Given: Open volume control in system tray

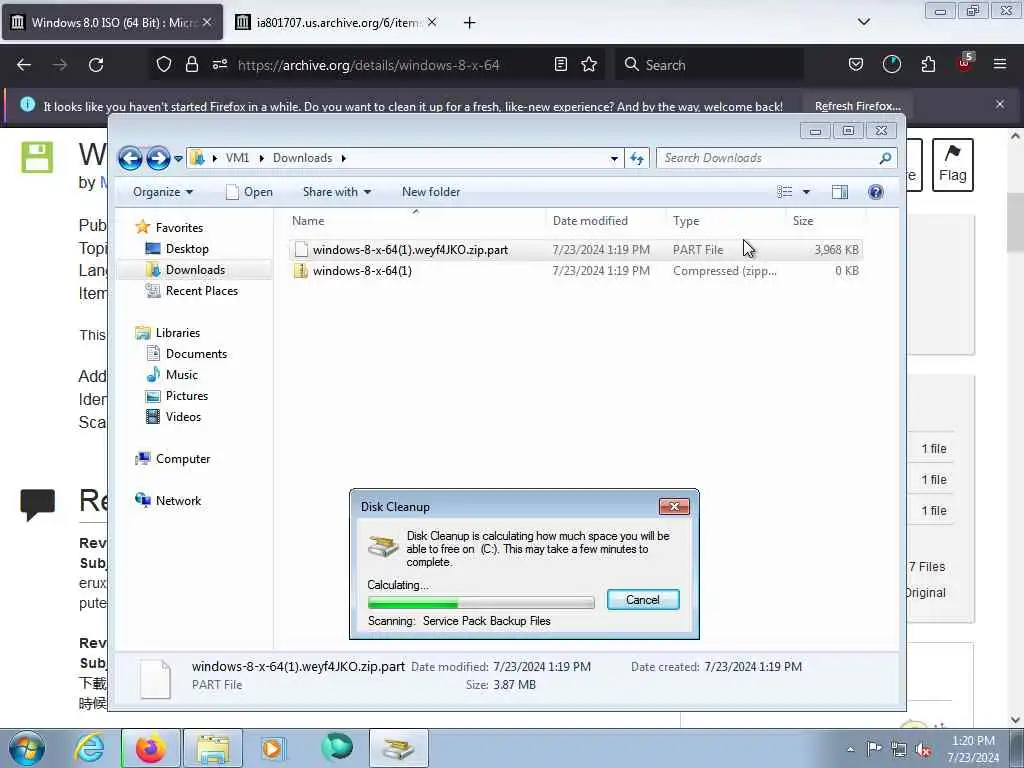Looking at the screenshot, I should (923, 750).
